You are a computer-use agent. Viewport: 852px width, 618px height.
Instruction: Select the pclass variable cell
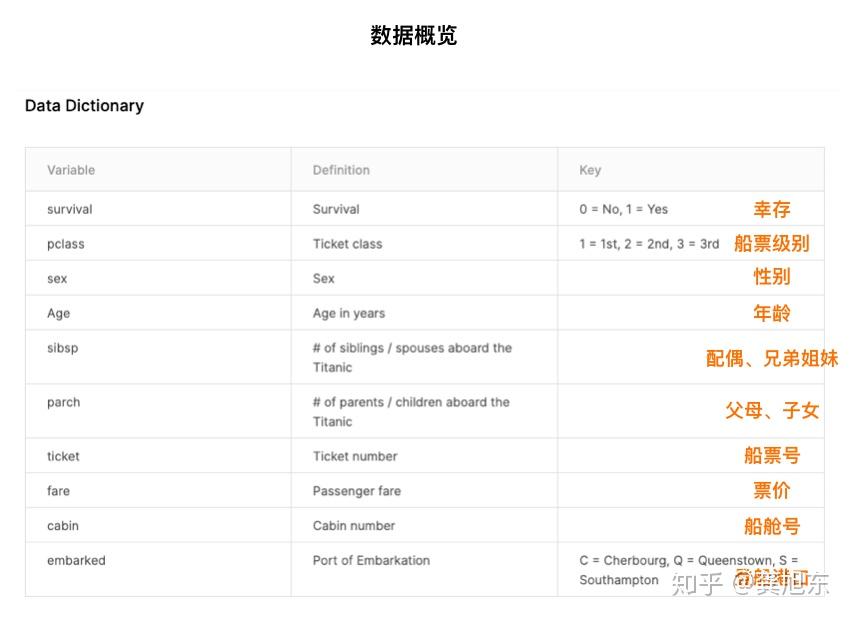pos(64,244)
